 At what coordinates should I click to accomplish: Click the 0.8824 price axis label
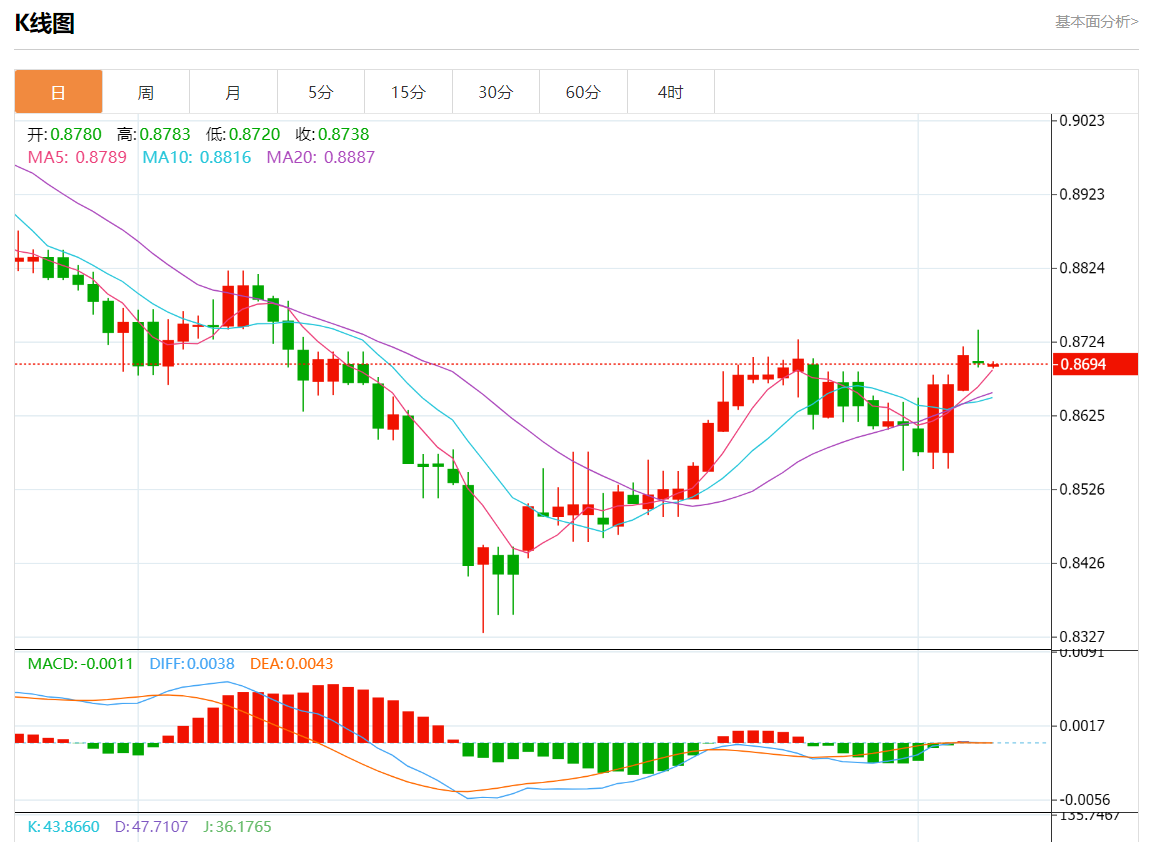click(1082, 268)
